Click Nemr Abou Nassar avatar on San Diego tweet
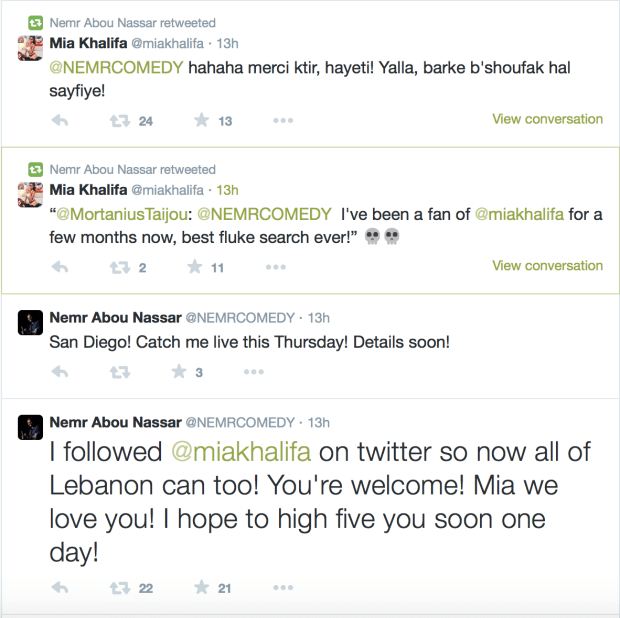The height and width of the screenshot is (618, 620). 29,321
